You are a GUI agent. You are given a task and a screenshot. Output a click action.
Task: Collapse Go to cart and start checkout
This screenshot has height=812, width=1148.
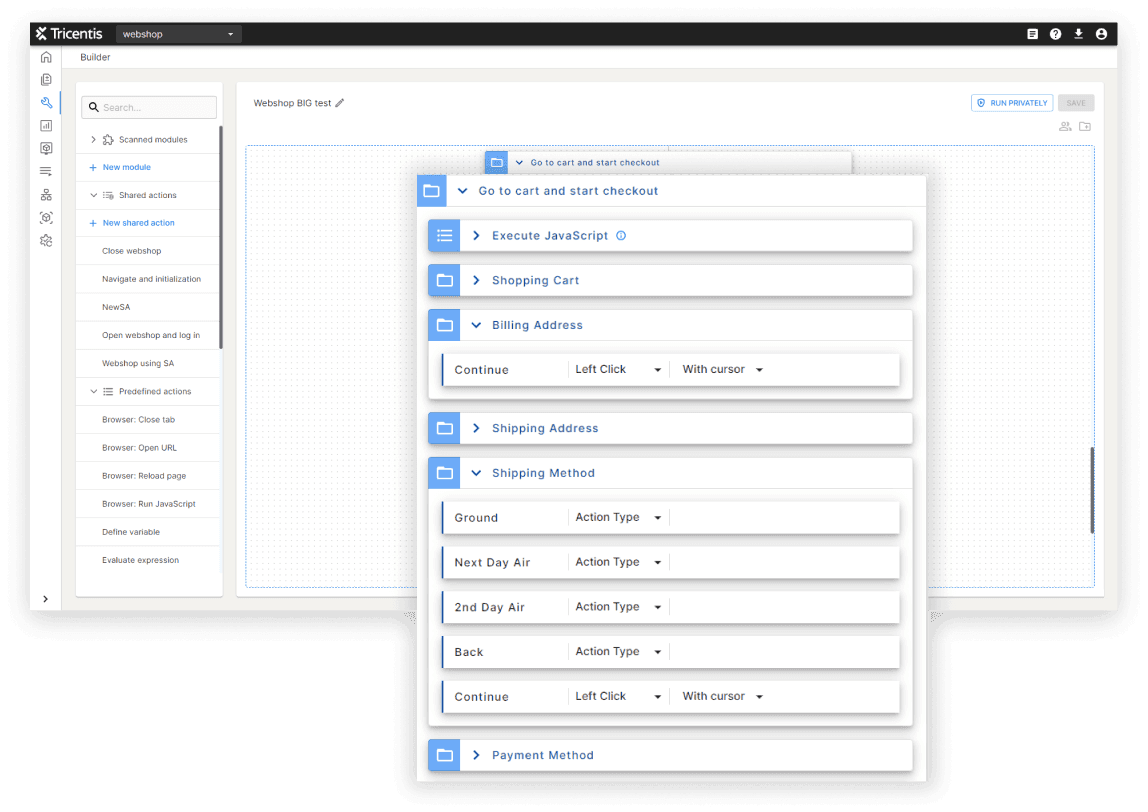pos(462,191)
